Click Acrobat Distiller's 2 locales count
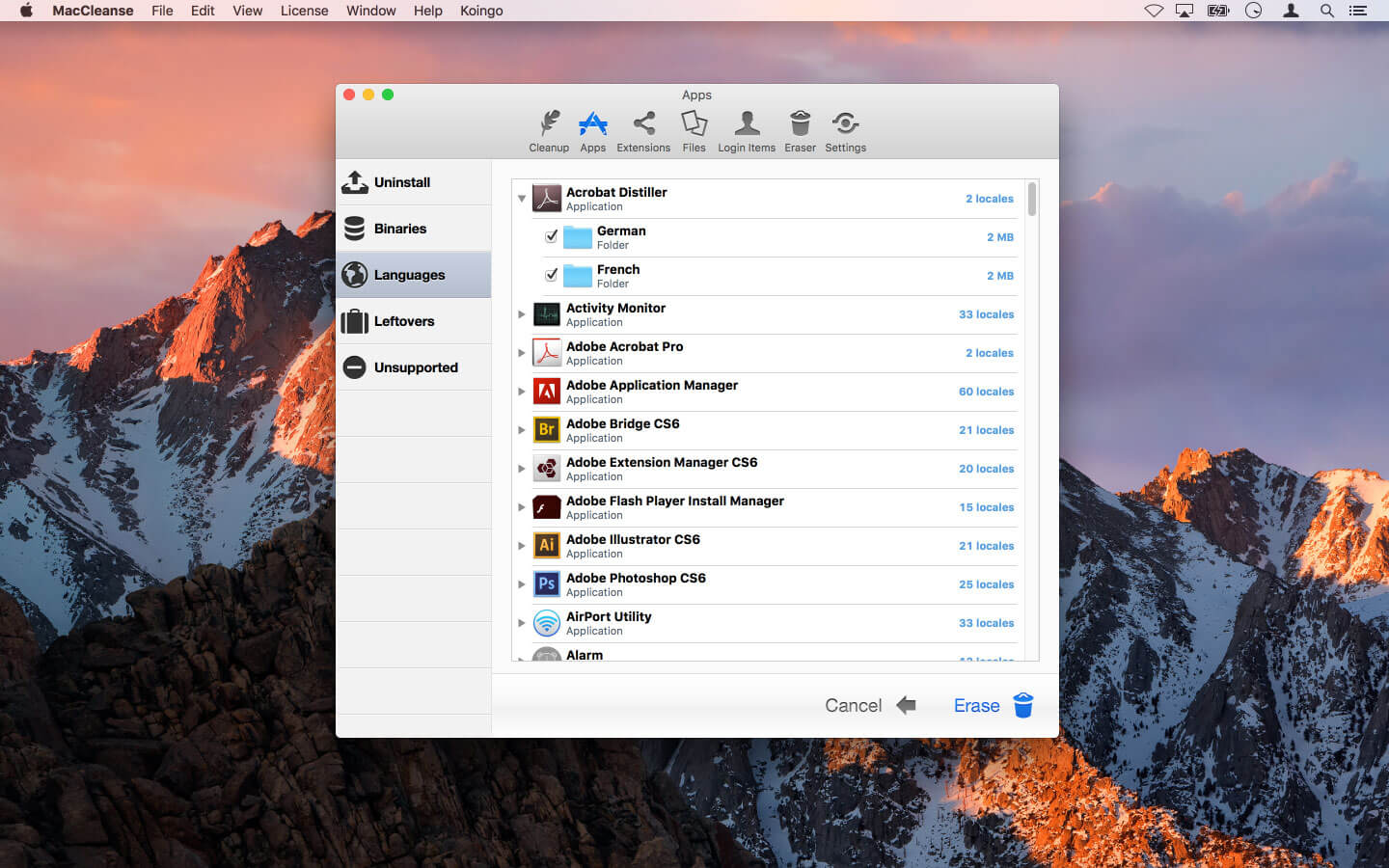The image size is (1389, 868). (x=990, y=199)
